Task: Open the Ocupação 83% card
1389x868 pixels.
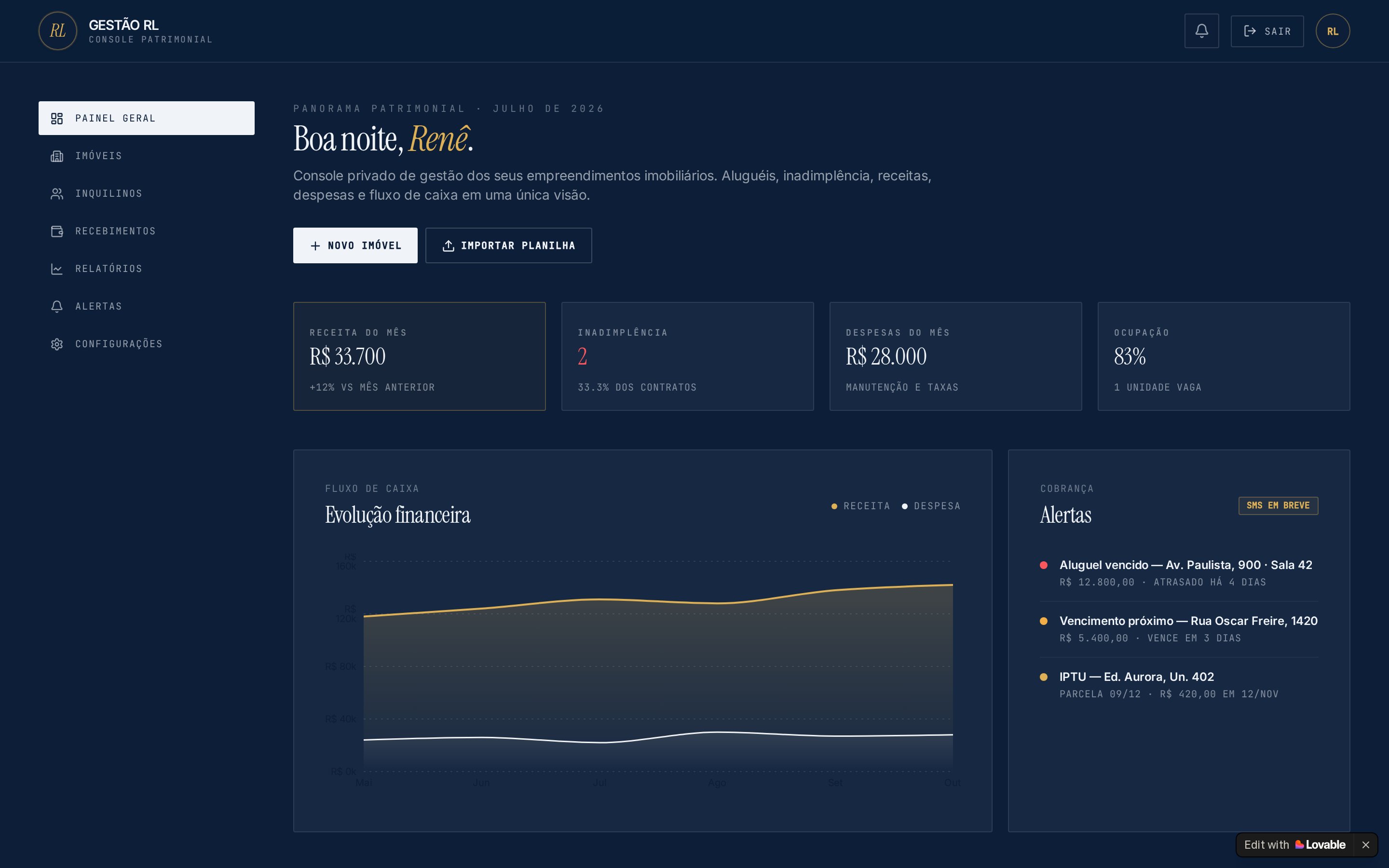Action: point(1223,356)
